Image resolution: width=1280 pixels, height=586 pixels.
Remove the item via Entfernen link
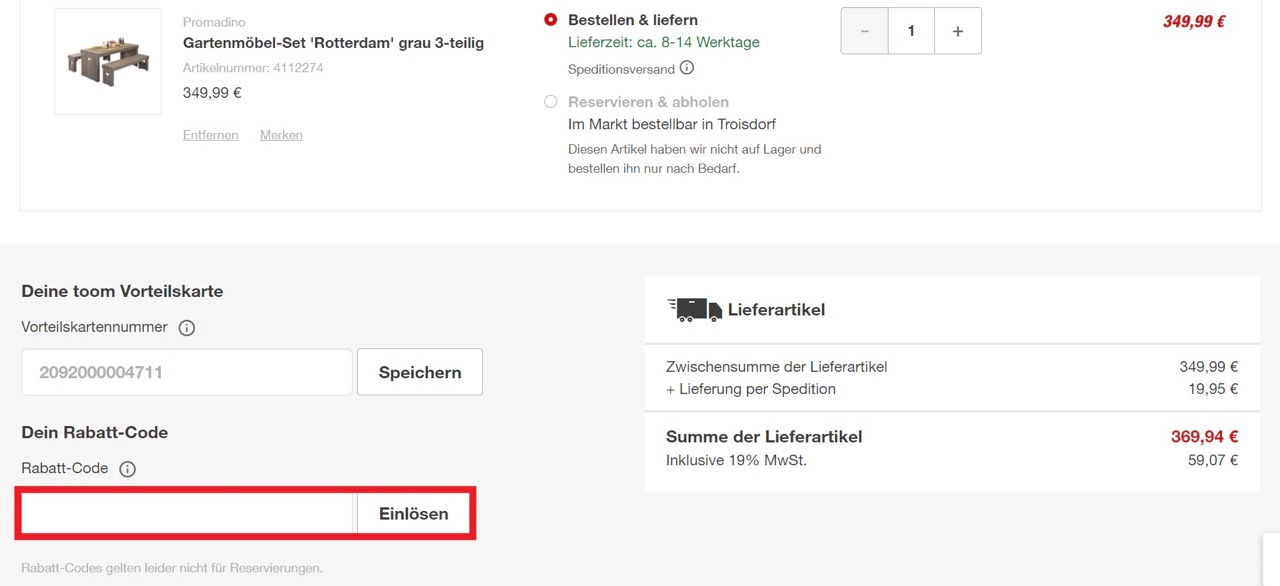coord(210,134)
